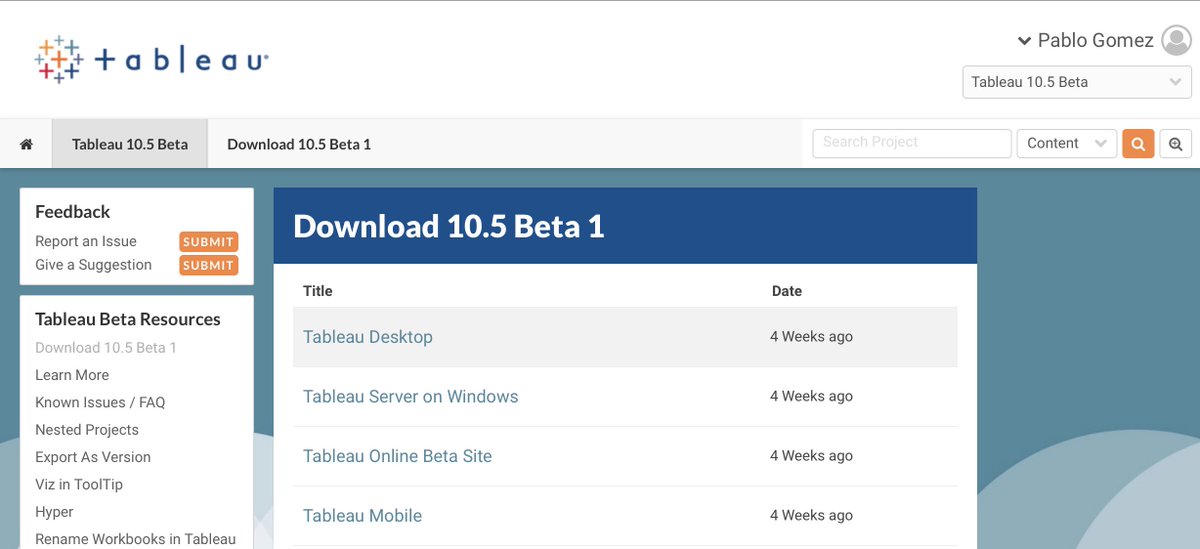
Task: Open Export As Version resource link
Action: click(93, 457)
